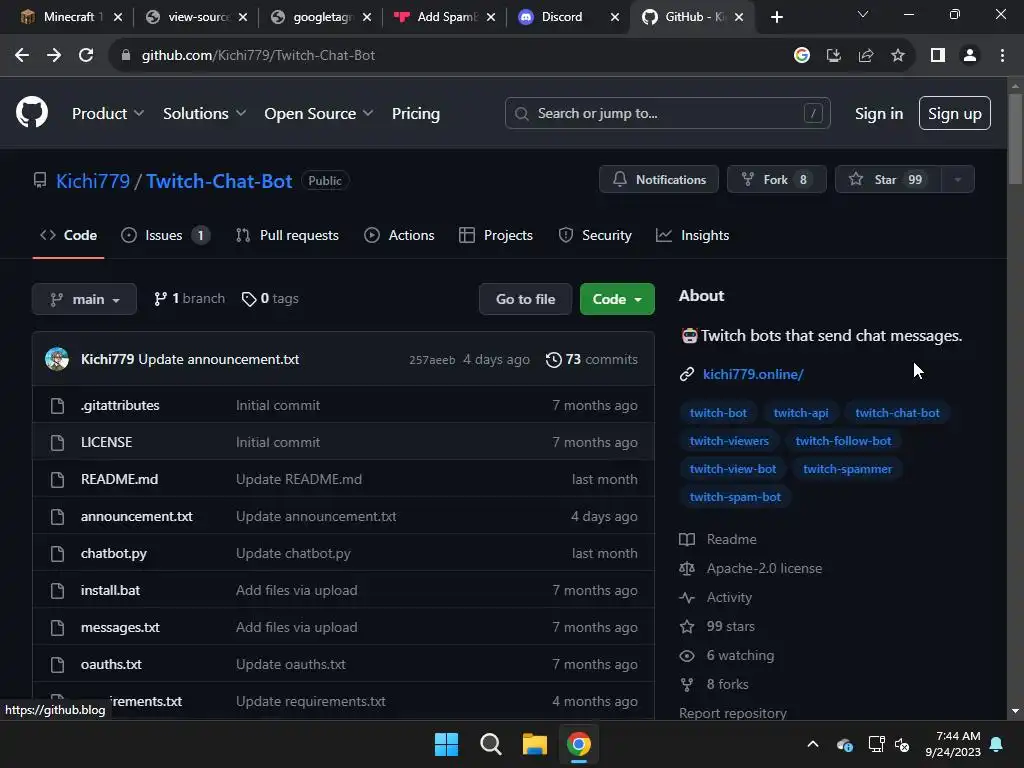Click the Windows Start button
This screenshot has height=768, width=1024.
click(x=447, y=744)
